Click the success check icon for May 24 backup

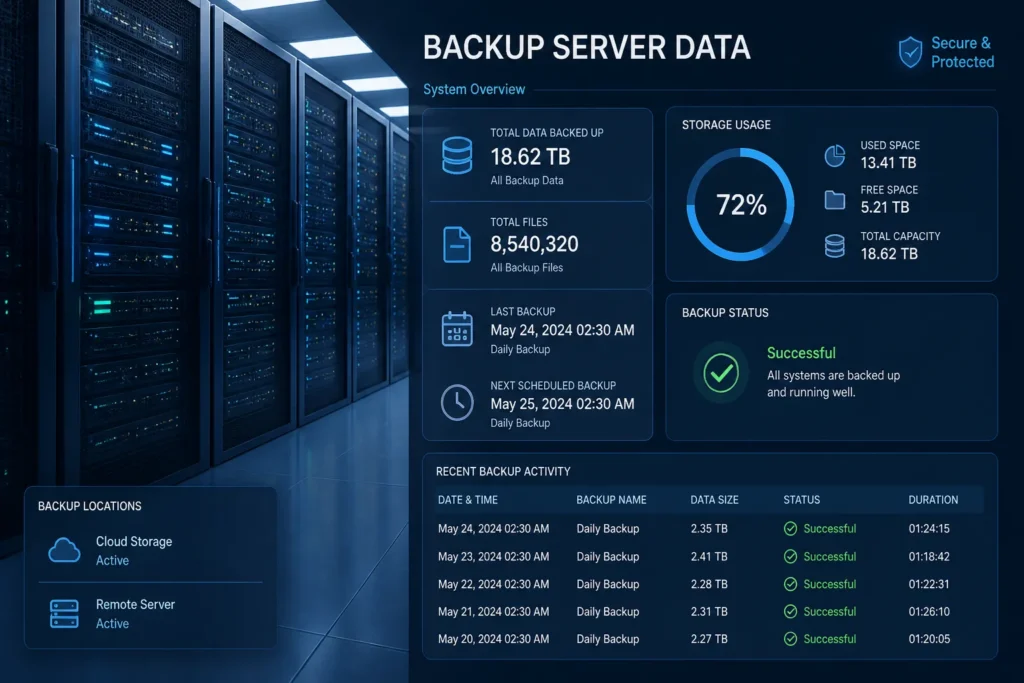pos(790,528)
